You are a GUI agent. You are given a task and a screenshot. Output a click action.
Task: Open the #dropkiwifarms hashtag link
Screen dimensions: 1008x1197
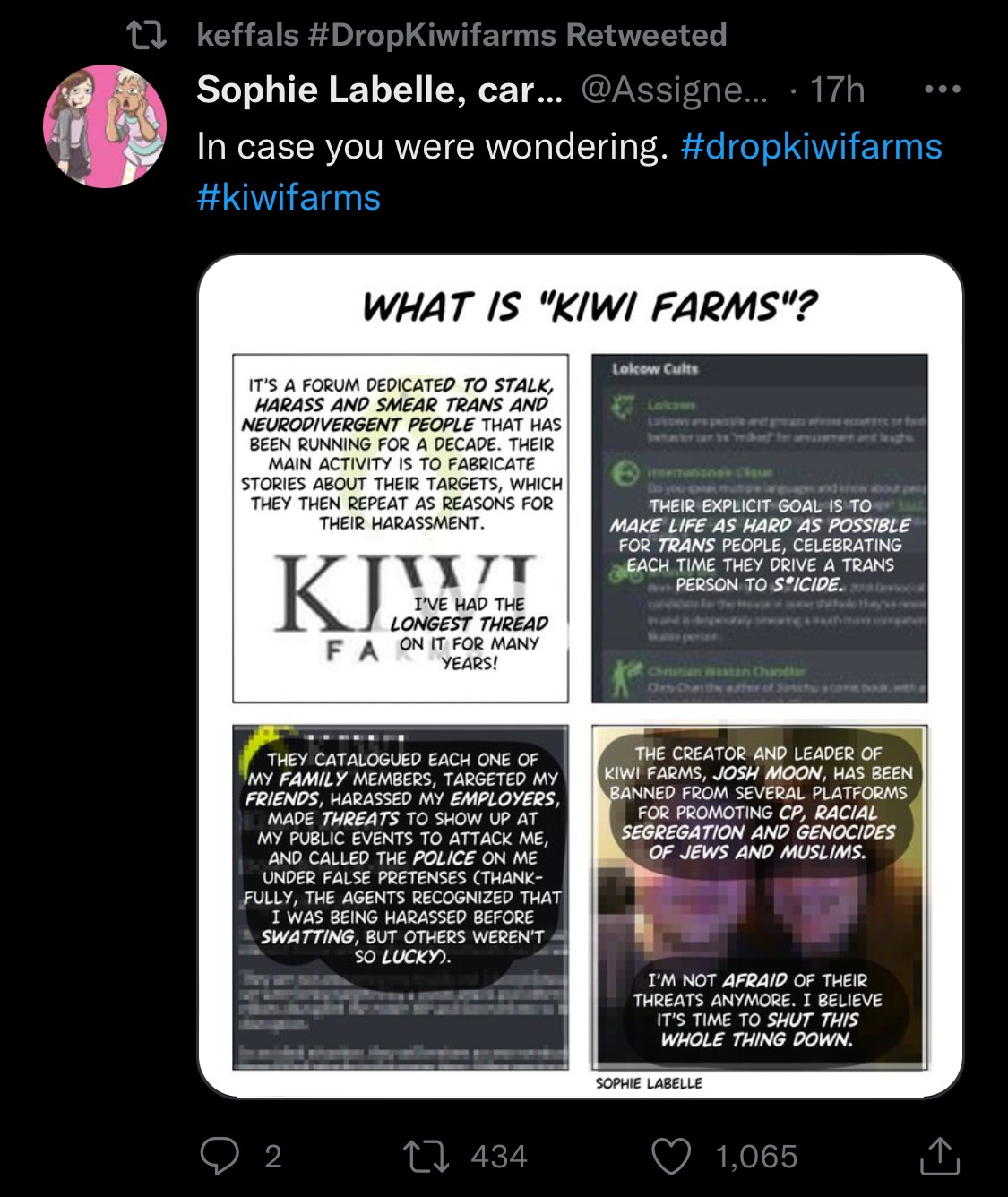[812, 146]
